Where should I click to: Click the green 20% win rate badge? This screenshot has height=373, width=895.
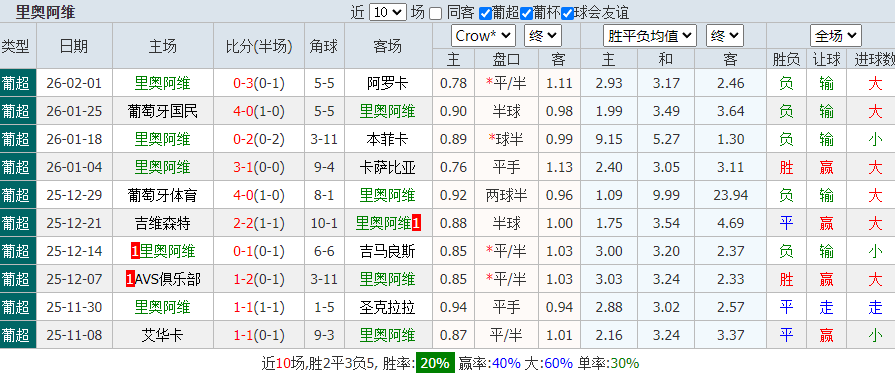coord(435,363)
